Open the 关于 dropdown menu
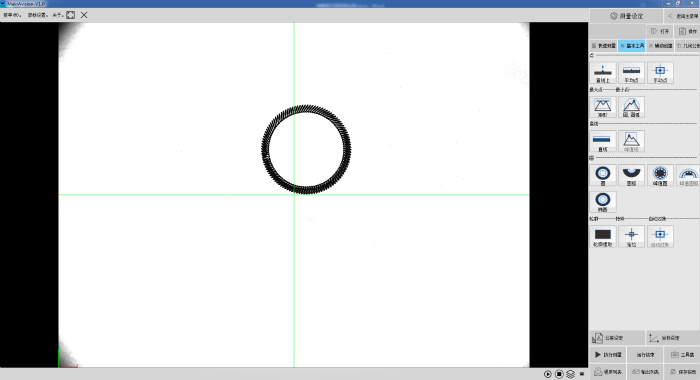The width and height of the screenshot is (700, 380). click(58, 15)
